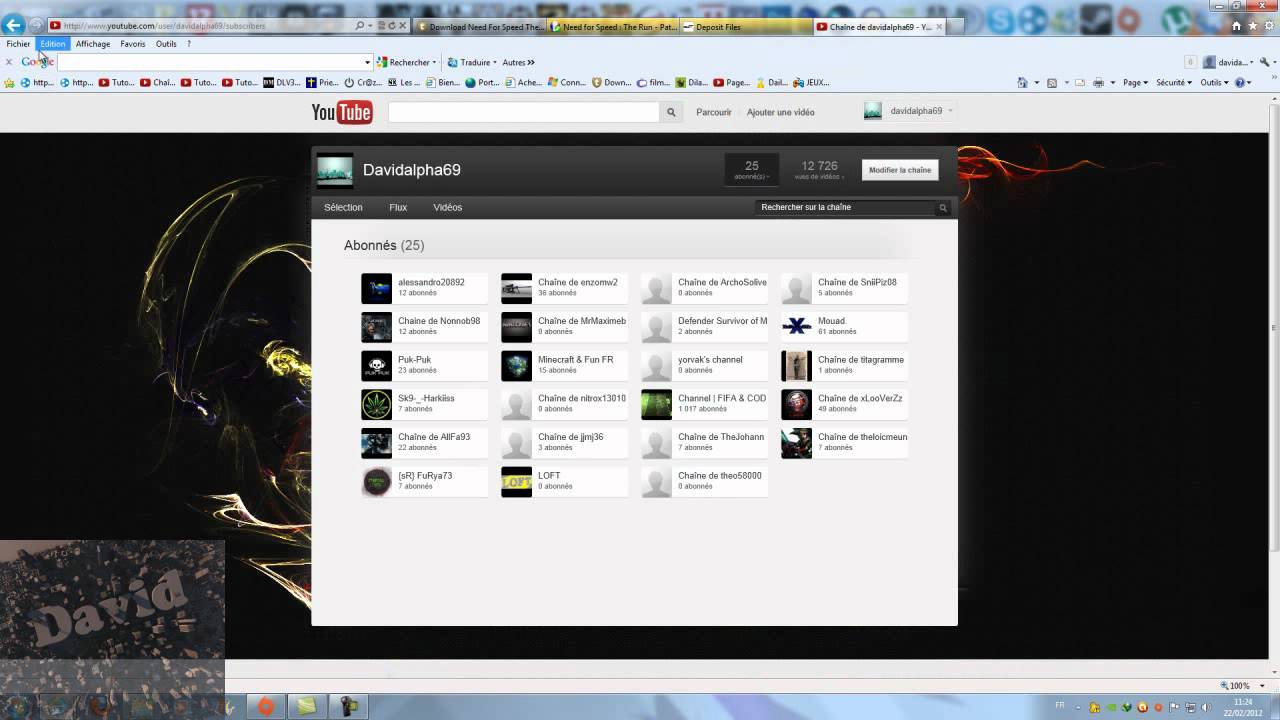
Task: Open Chaîne de xLooVerZz link
Action: click(860, 398)
